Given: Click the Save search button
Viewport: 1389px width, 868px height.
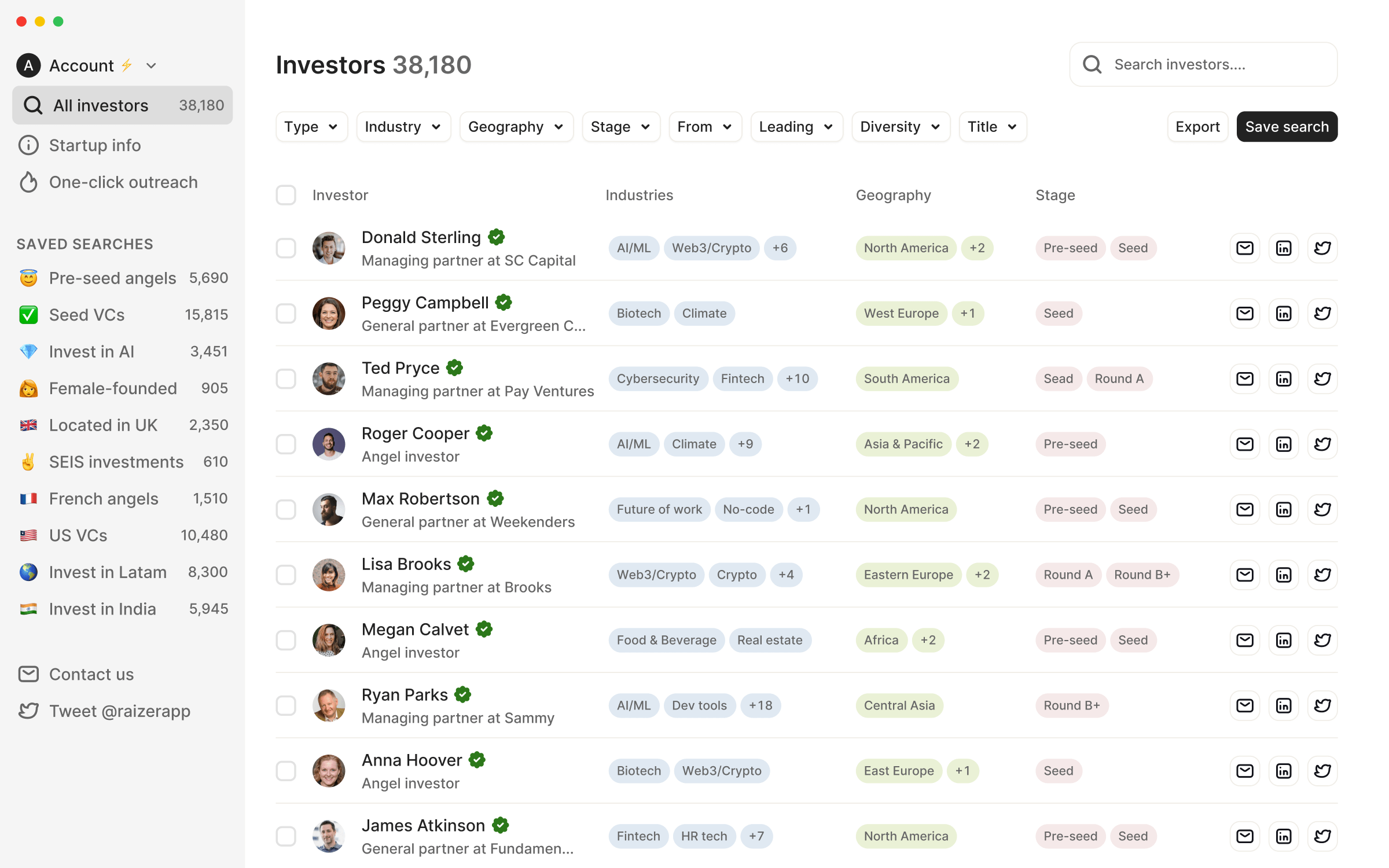Looking at the screenshot, I should pyautogui.click(x=1286, y=127).
